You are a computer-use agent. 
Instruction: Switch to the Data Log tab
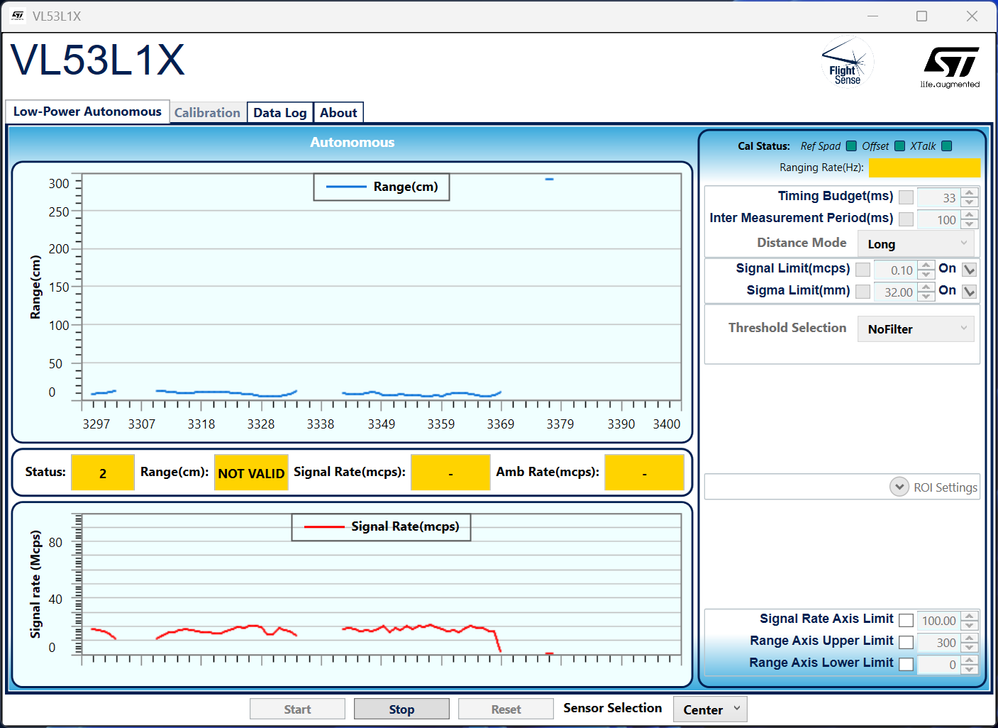click(x=280, y=113)
